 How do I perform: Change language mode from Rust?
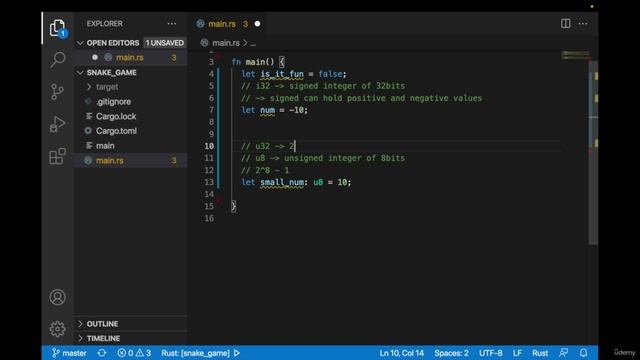click(540, 353)
